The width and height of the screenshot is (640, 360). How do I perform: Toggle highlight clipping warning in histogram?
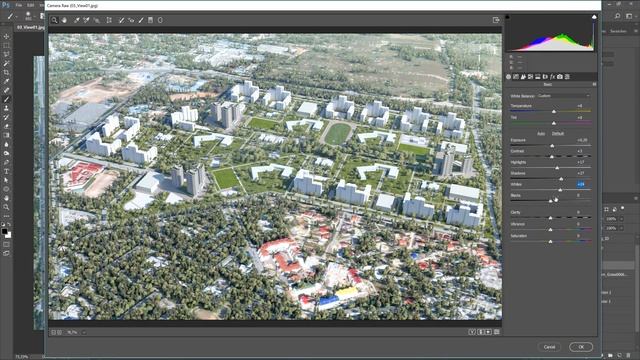(594, 17)
